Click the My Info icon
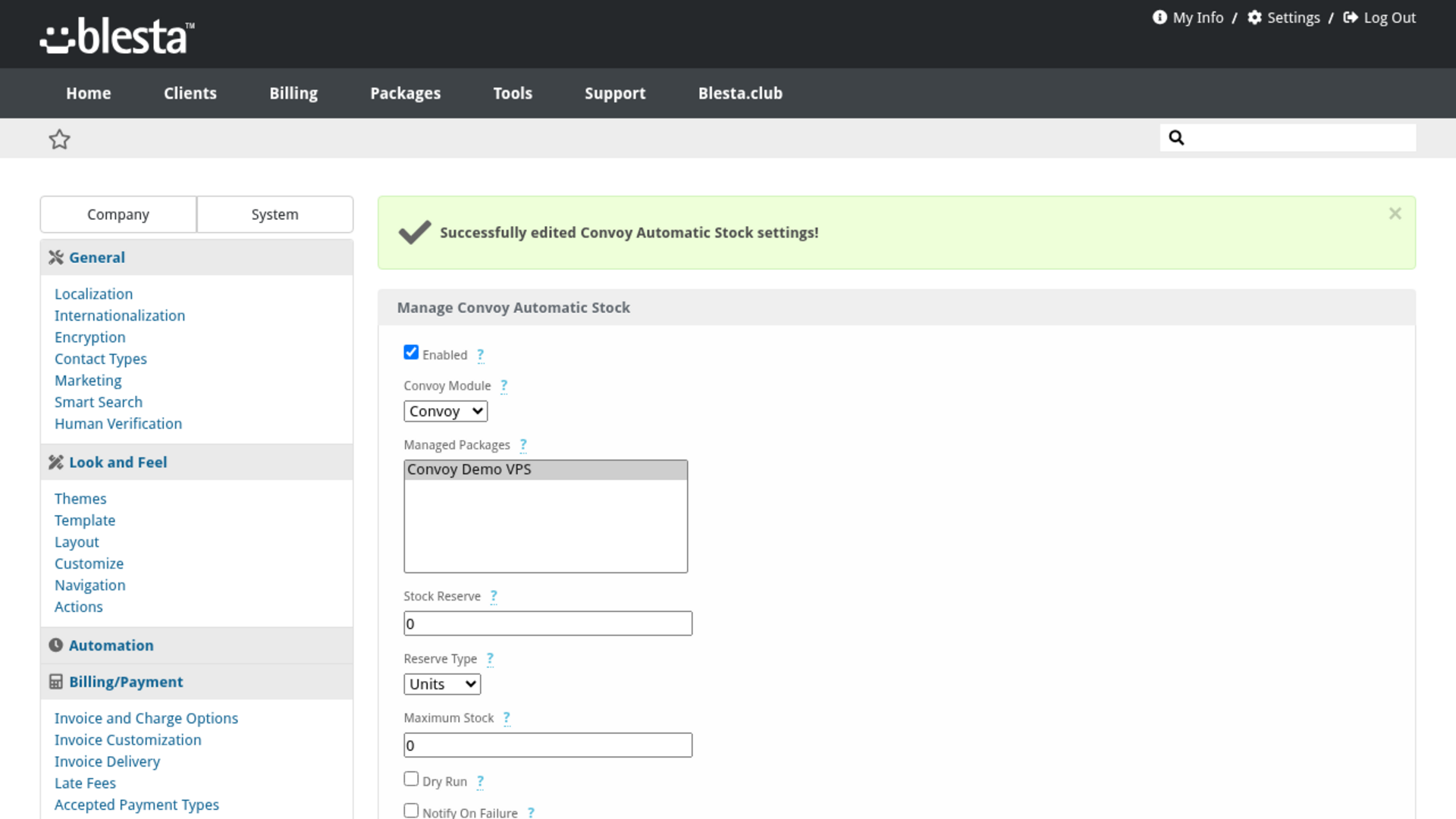This screenshot has height=819, width=1456. click(x=1159, y=17)
